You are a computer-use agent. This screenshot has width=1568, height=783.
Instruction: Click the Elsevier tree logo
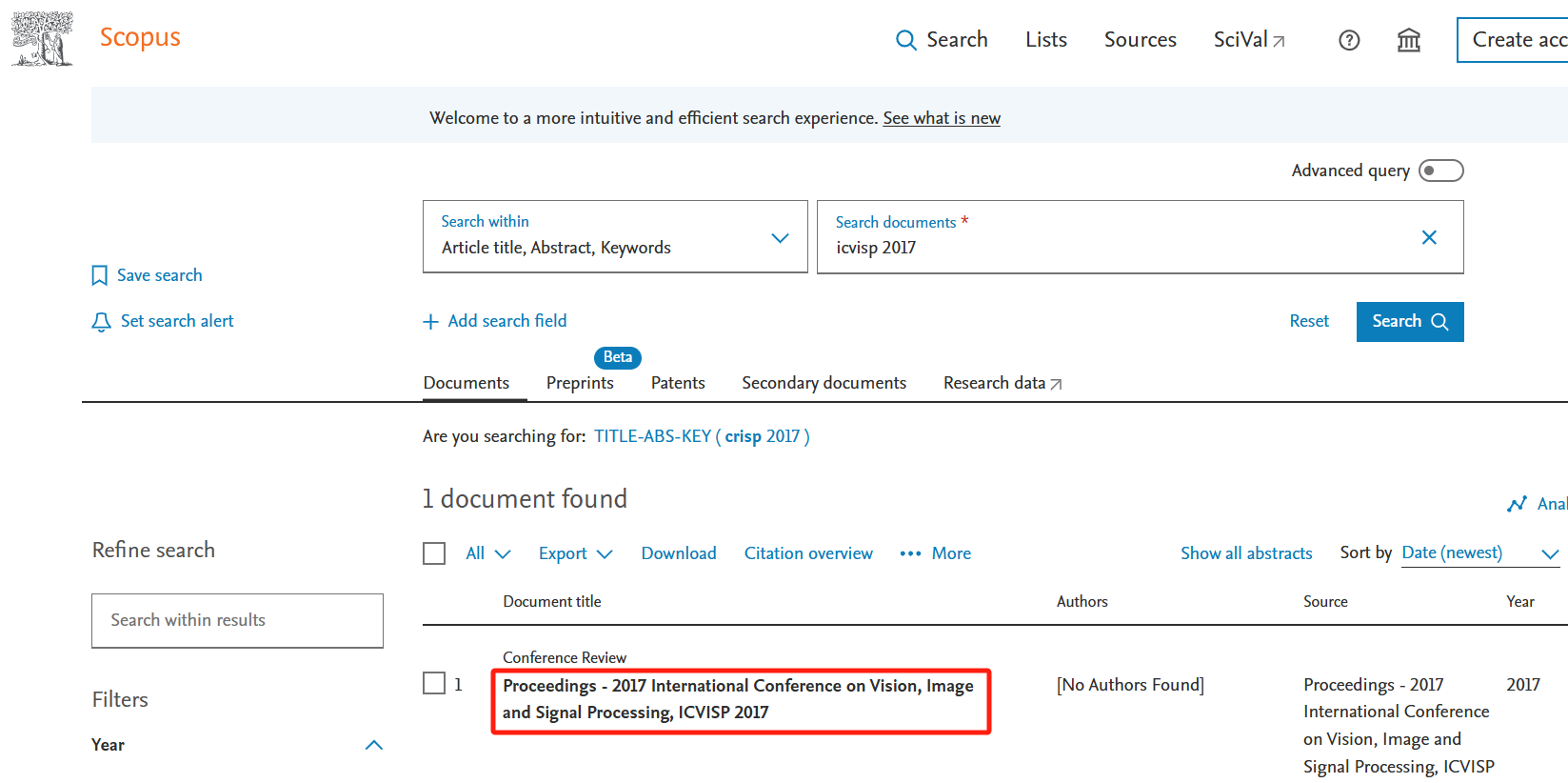point(42,39)
